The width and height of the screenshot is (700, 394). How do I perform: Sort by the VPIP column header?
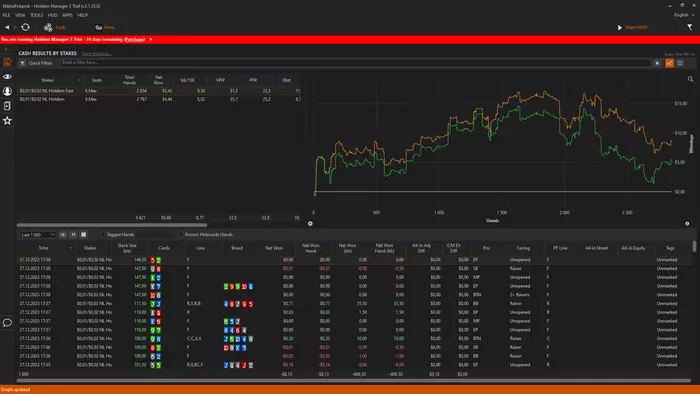(x=220, y=80)
